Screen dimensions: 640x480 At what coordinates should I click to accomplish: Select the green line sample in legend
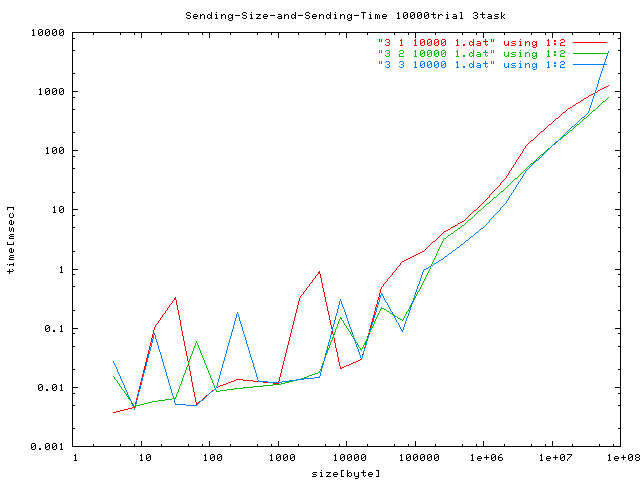pyautogui.click(x=591, y=53)
